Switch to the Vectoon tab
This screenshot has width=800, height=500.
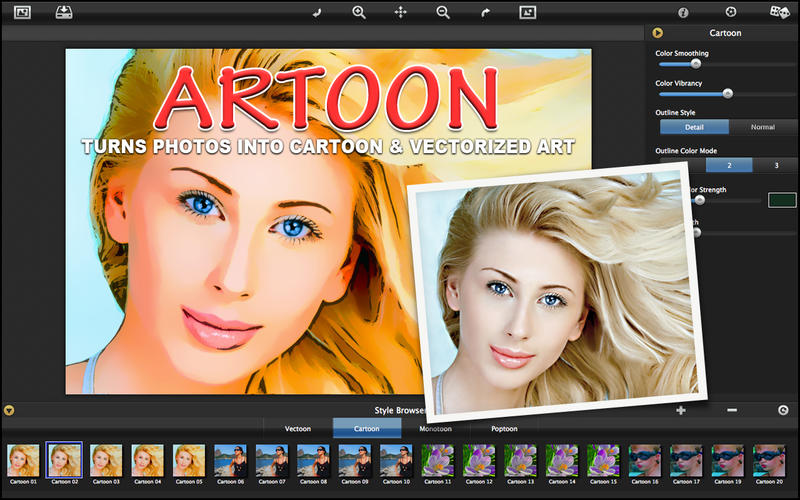click(x=298, y=429)
